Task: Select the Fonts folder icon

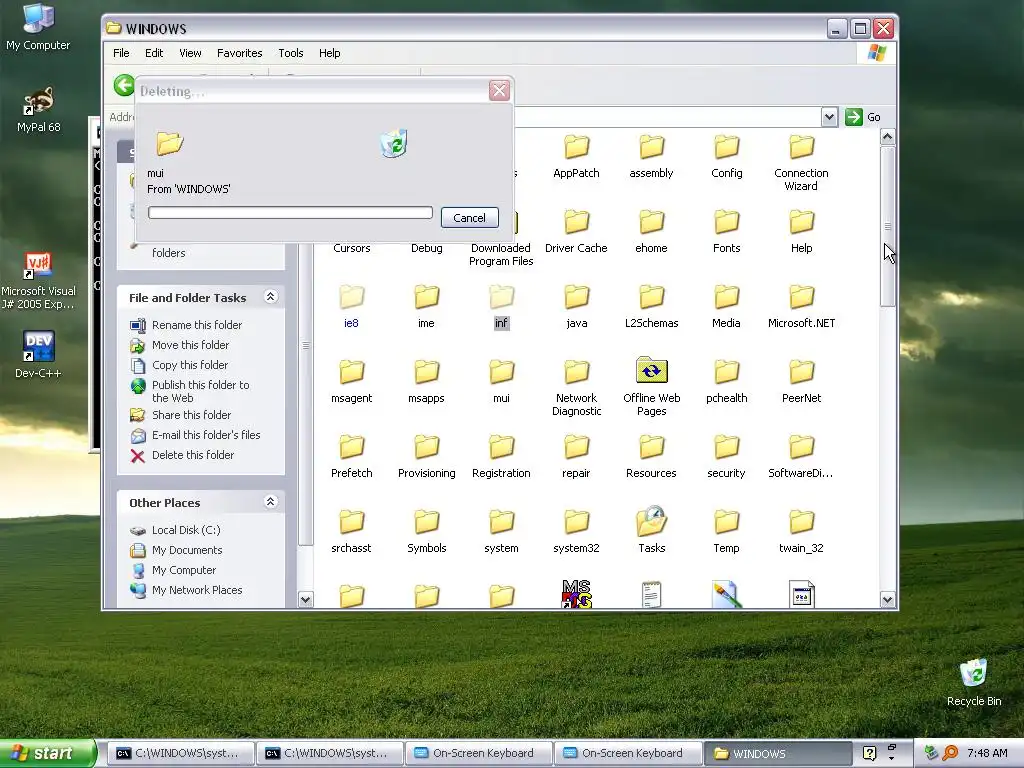Action: [726, 222]
